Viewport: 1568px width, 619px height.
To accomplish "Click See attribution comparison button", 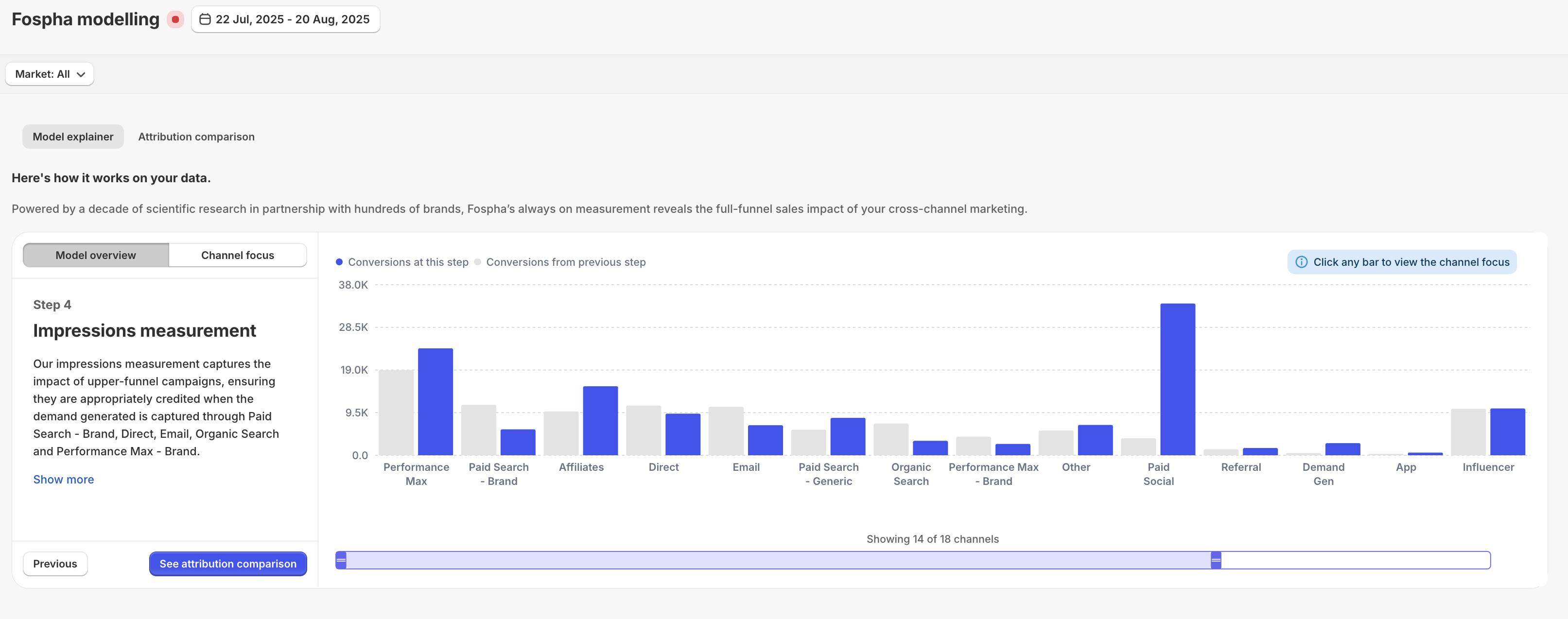I will point(227,564).
